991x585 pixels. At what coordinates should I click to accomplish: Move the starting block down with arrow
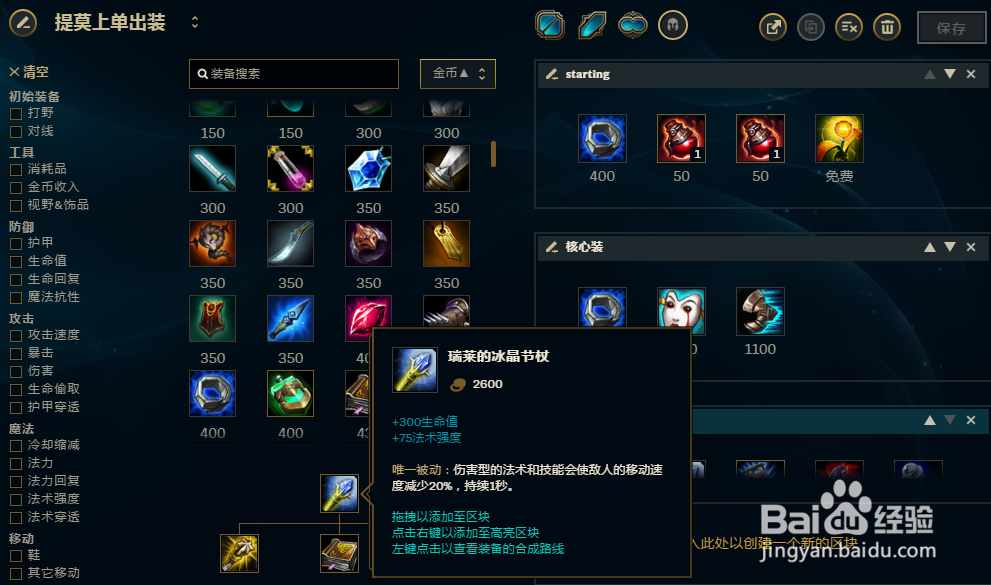949,74
